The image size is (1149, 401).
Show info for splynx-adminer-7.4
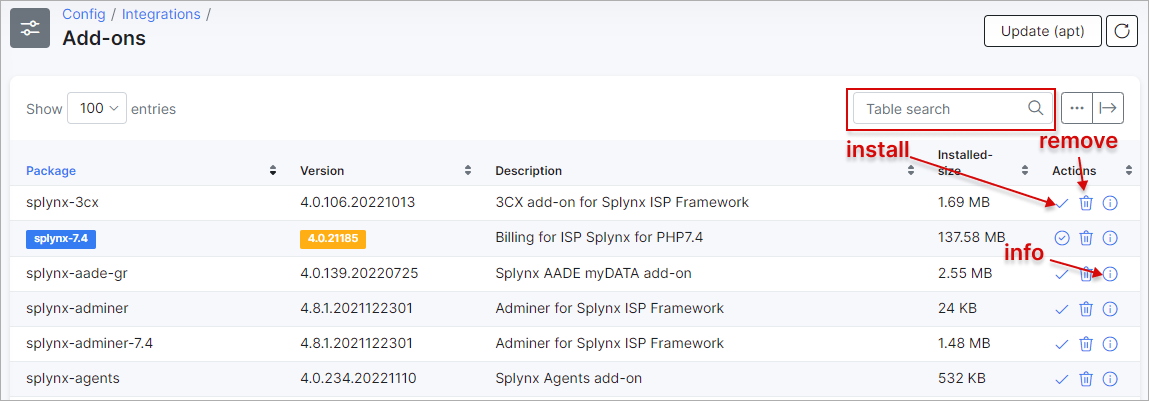(1110, 344)
